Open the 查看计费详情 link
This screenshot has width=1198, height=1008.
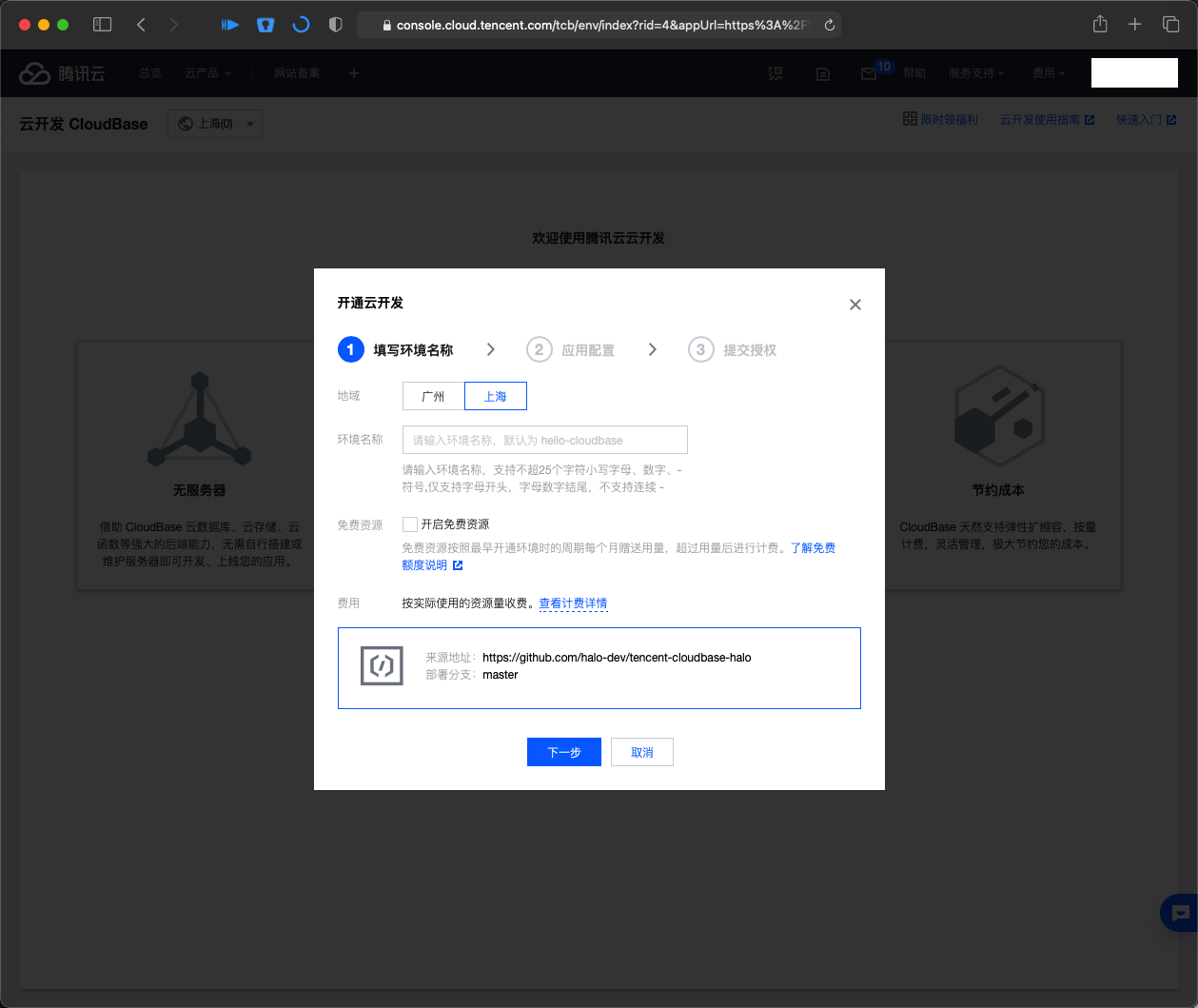point(572,603)
